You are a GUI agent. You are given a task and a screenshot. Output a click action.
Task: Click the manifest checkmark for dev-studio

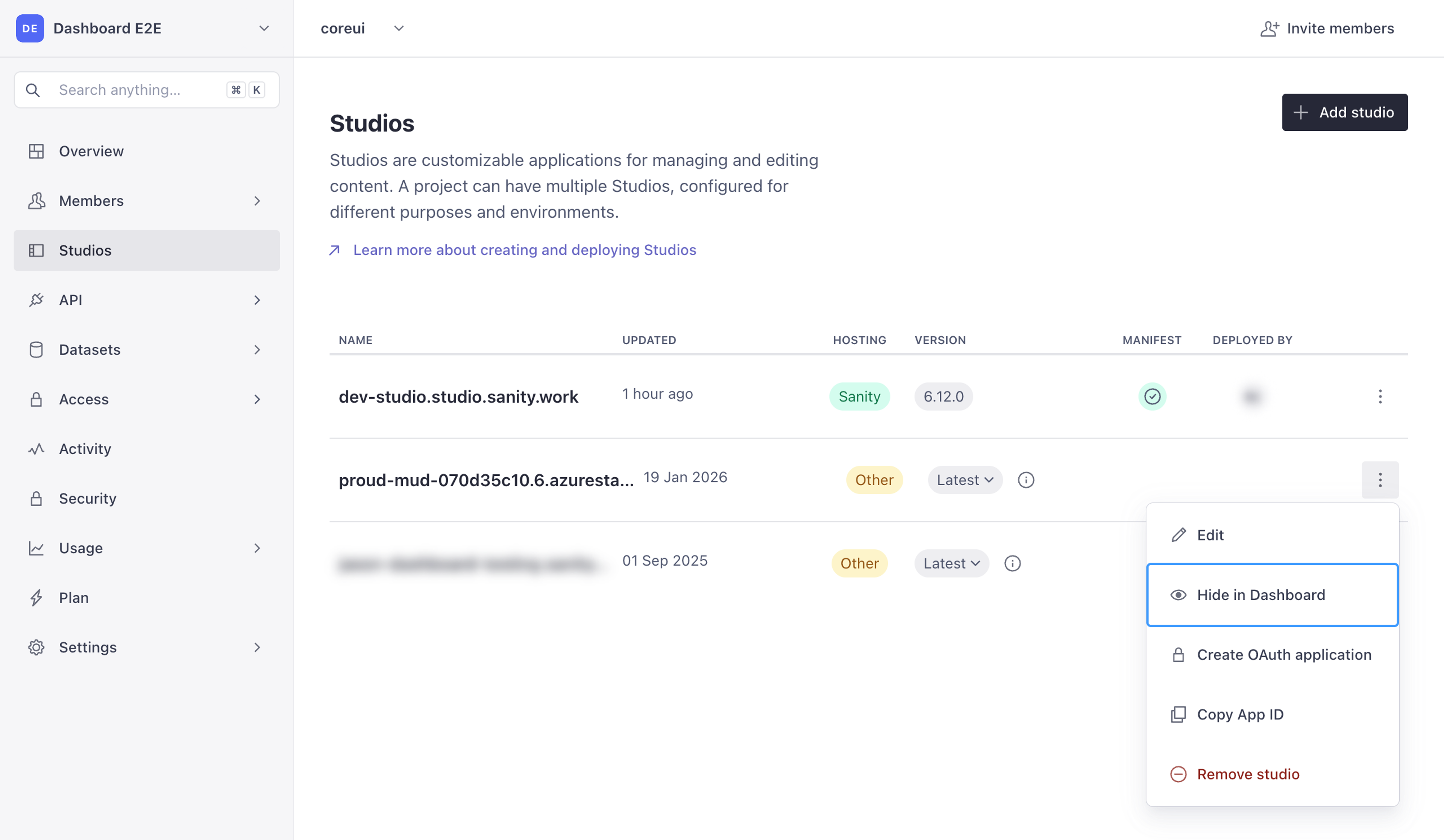(1152, 396)
